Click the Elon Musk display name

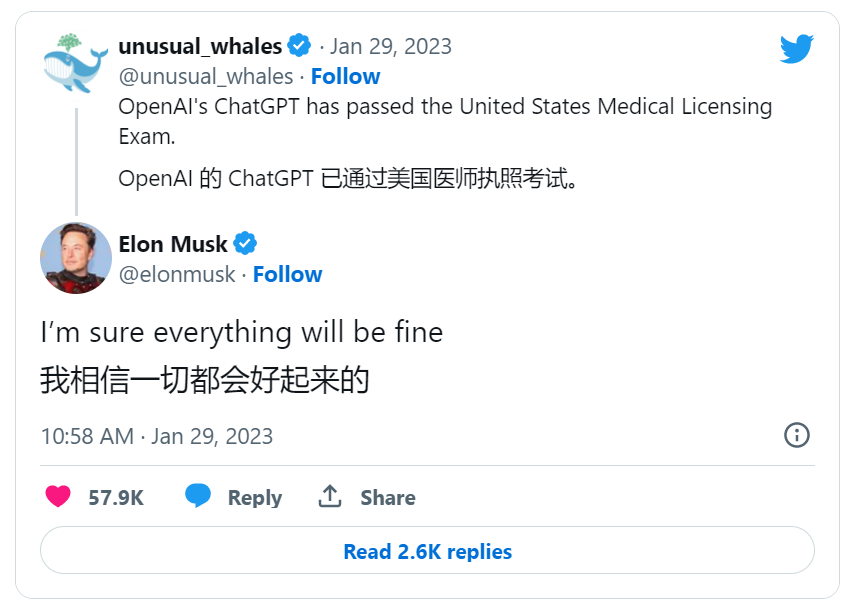pyautogui.click(x=172, y=244)
